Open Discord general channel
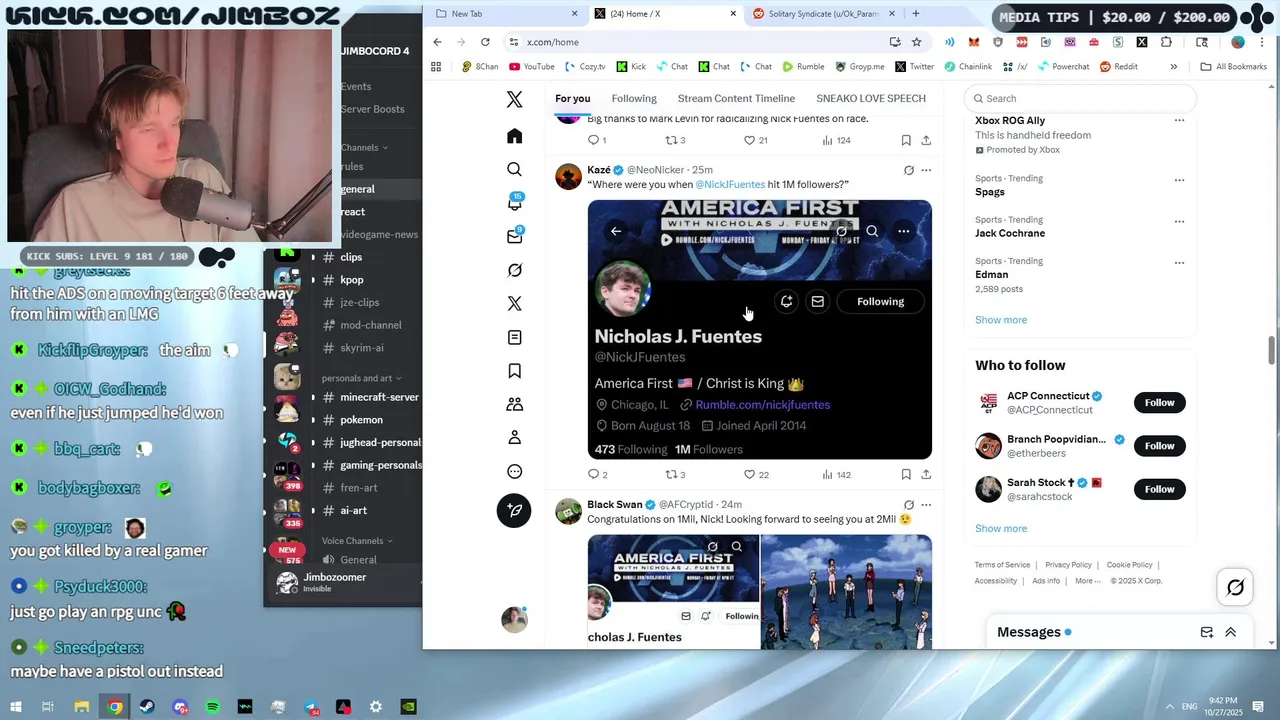The width and height of the screenshot is (1280, 720). coord(358,189)
